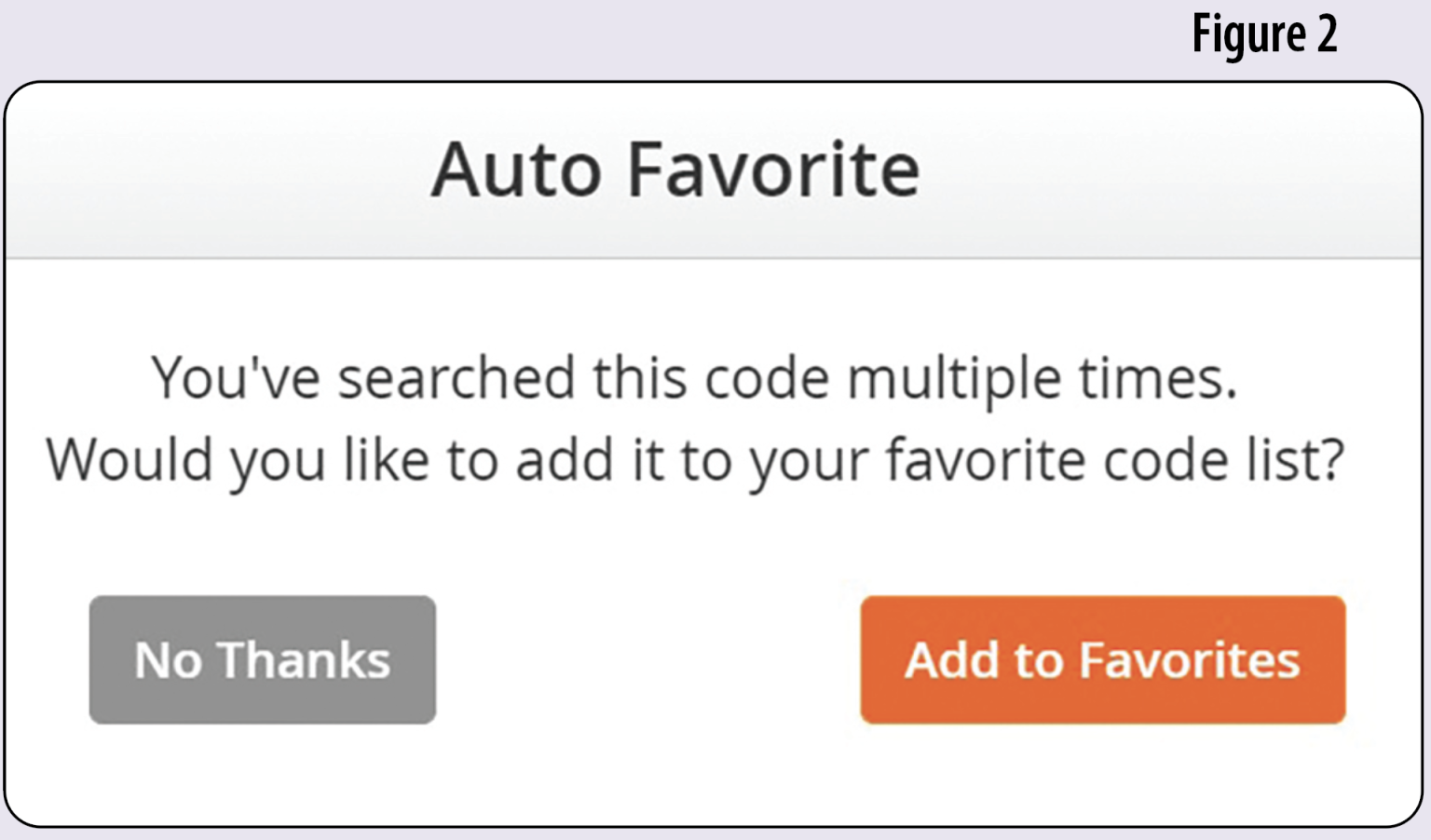Viewport: 1431px width, 840px height.
Task: Click the dialog prompt text
Action: 697,417
